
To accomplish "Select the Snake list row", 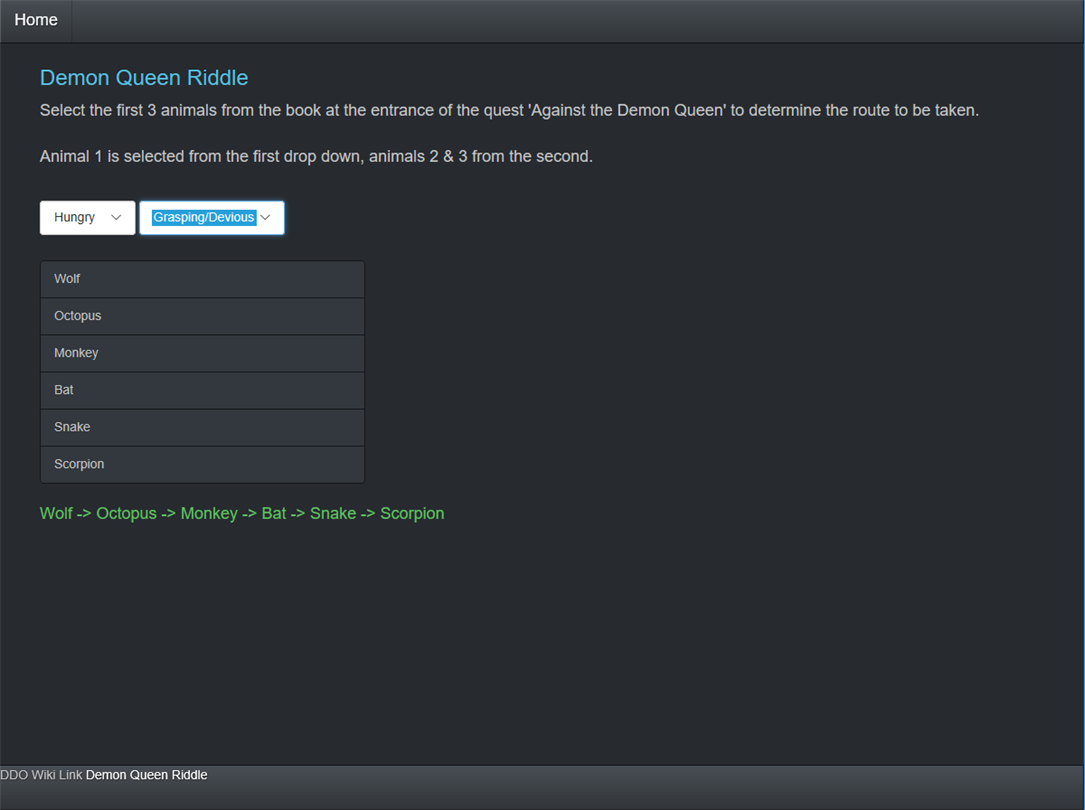I will [202, 427].
